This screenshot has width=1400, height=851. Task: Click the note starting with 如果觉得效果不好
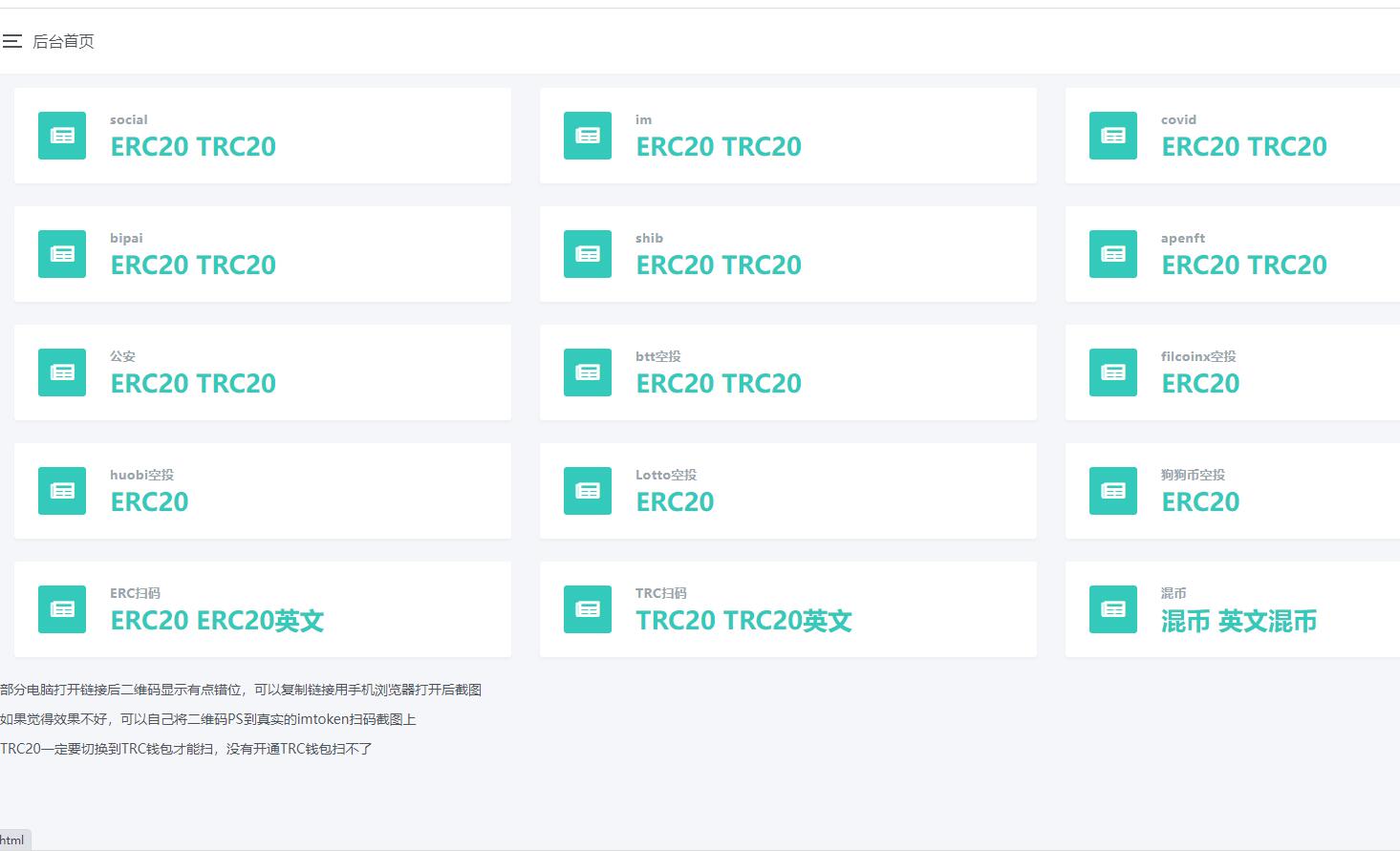(208, 719)
